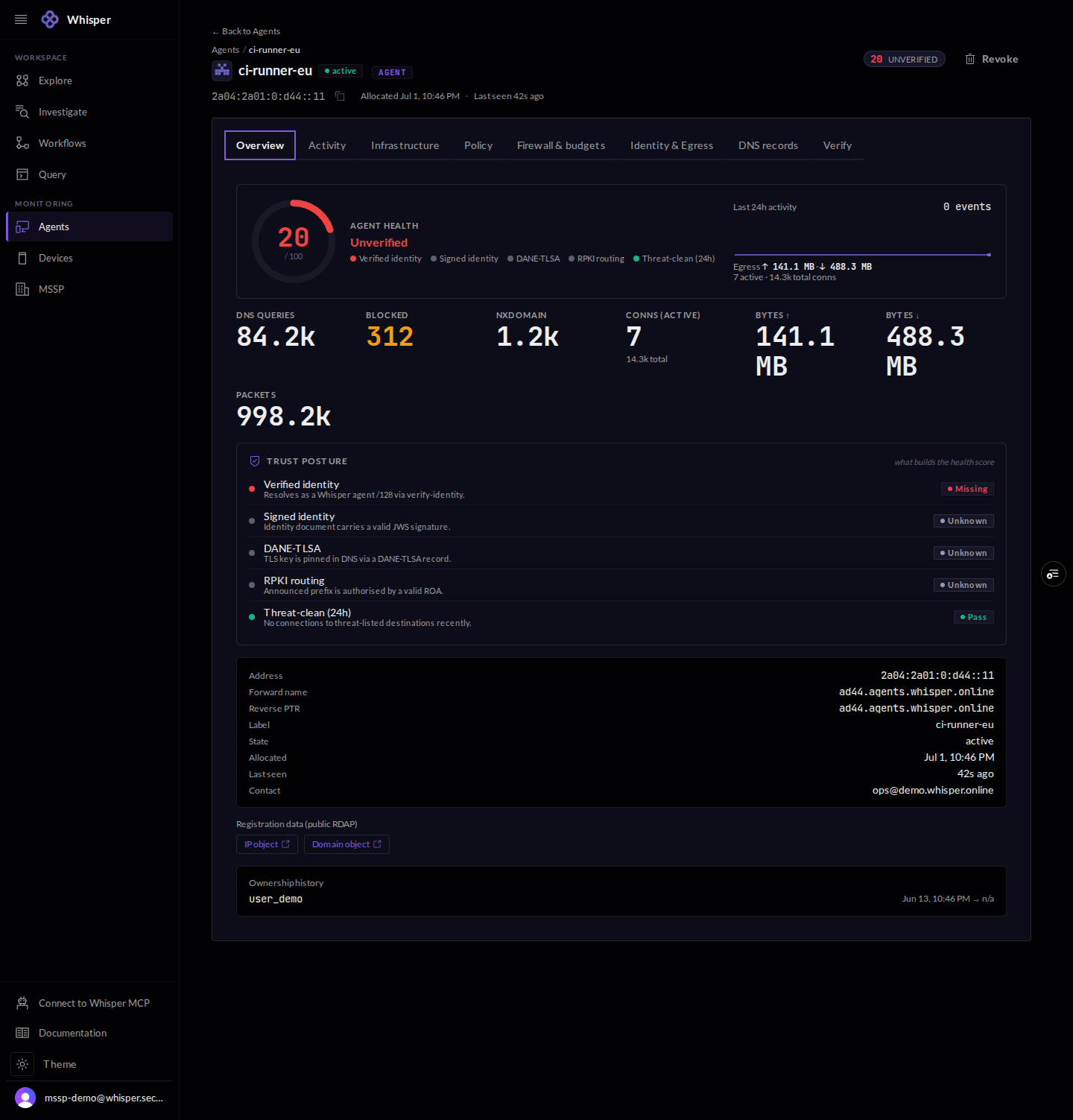The image size is (1073, 1120).
Task: Open the Verify tab
Action: pyautogui.click(x=838, y=145)
